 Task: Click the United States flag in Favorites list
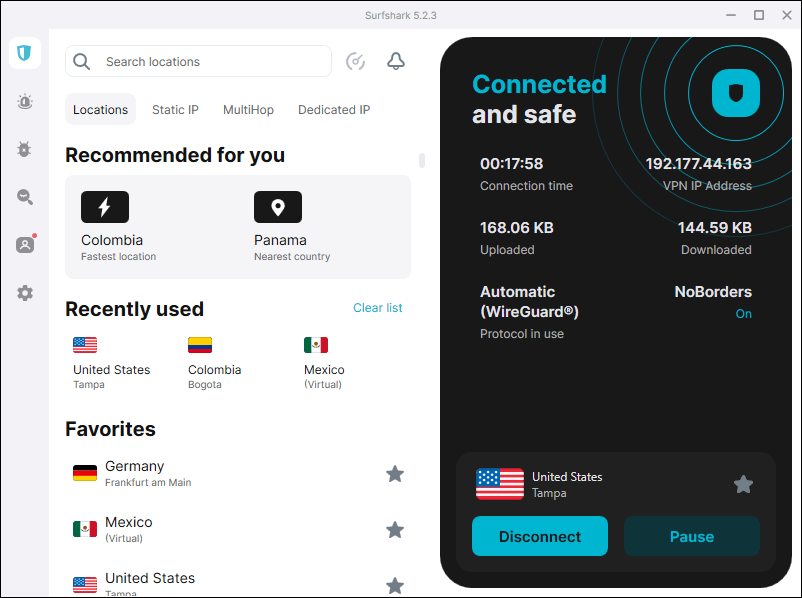85,585
